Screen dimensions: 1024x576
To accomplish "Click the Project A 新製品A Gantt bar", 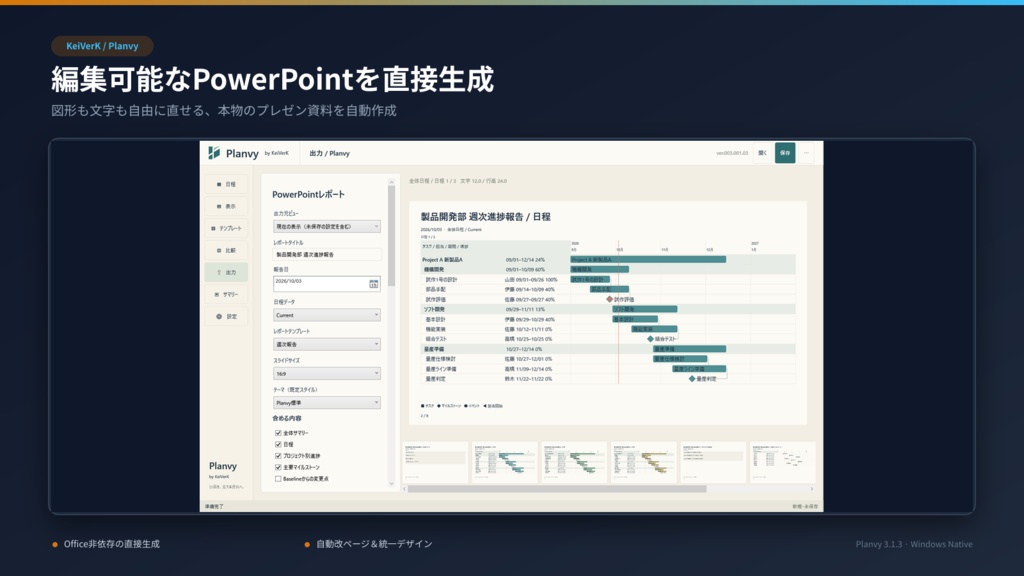I will click(x=648, y=259).
